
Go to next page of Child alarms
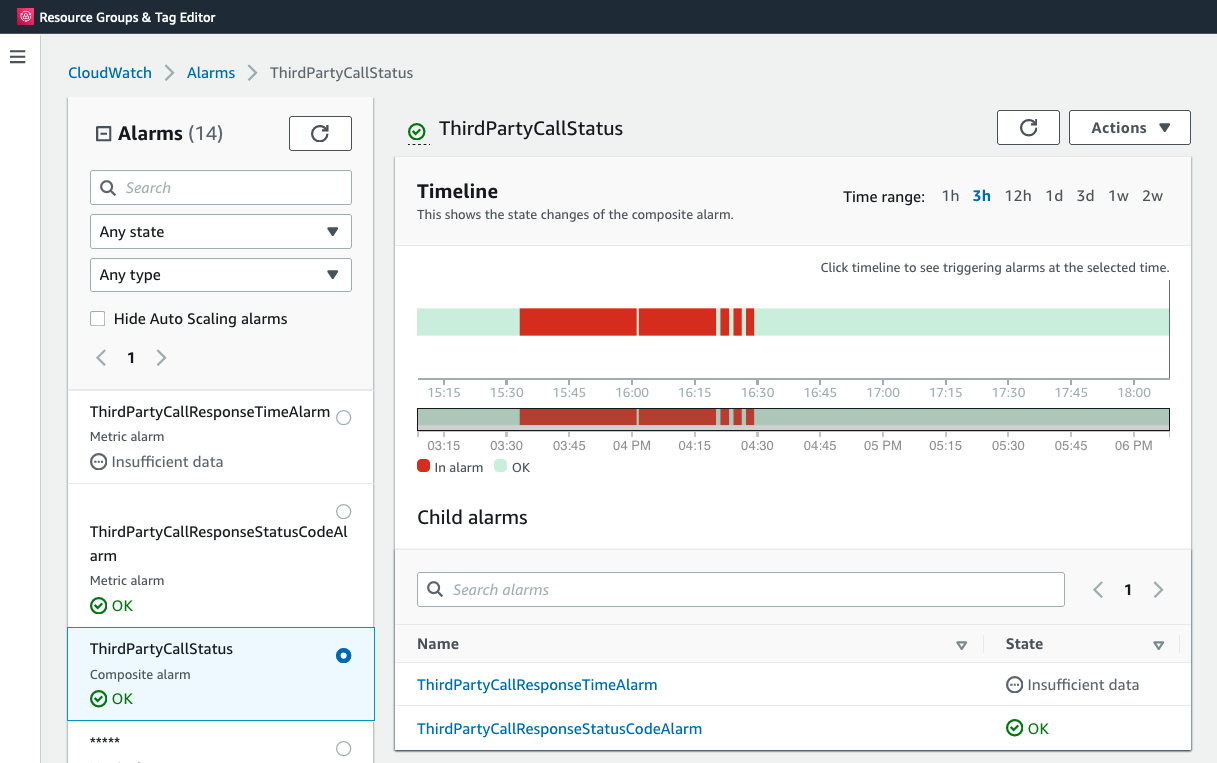tap(1159, 590)
